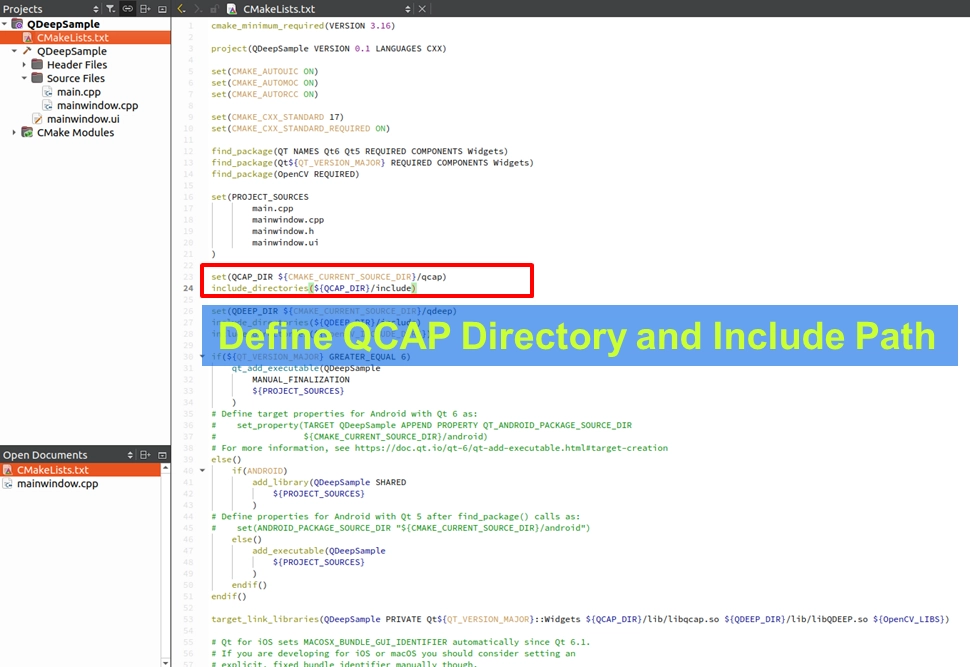Click the target_link_libraries line
Image resolution: width=970 pixels, height=667 pixels.
pyautogui.click(x=580, y=619)
